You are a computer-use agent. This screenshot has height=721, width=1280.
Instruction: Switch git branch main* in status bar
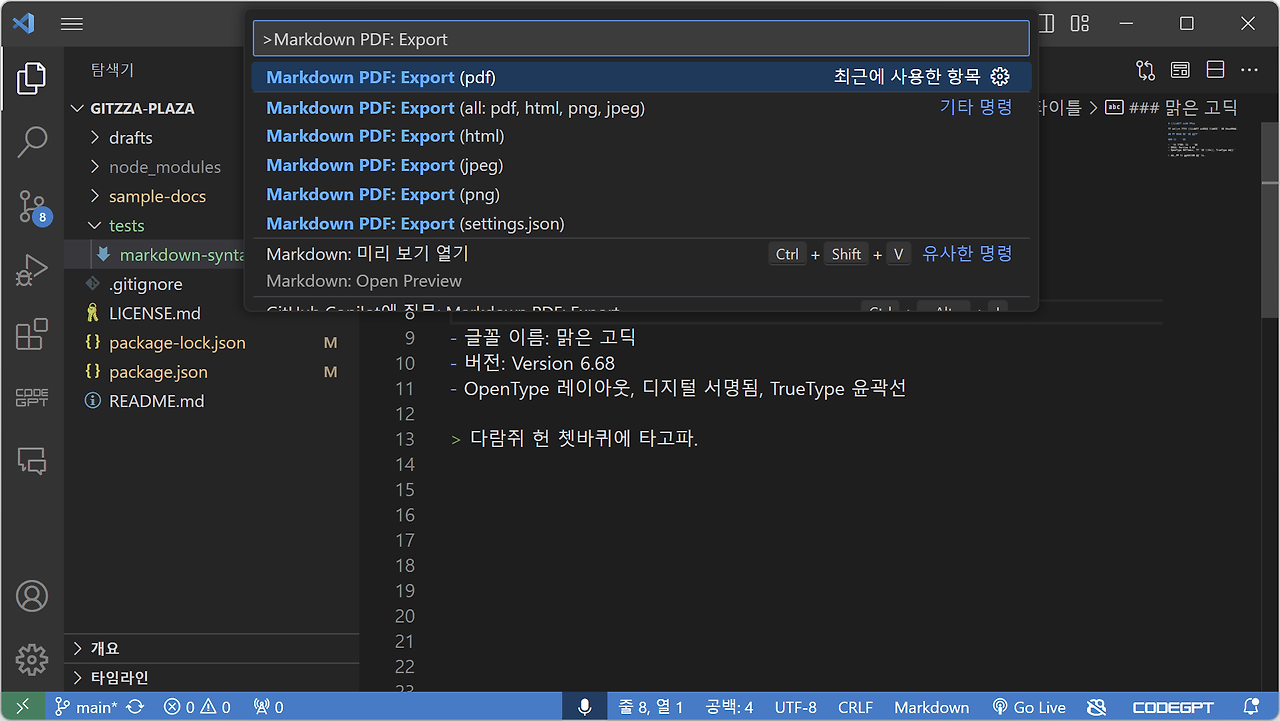86,707
